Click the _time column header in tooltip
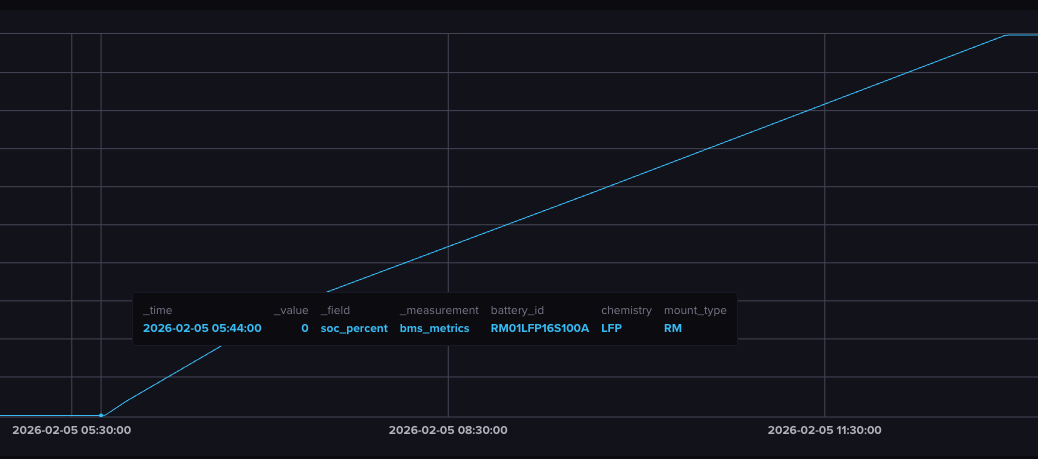 point(157,310)
